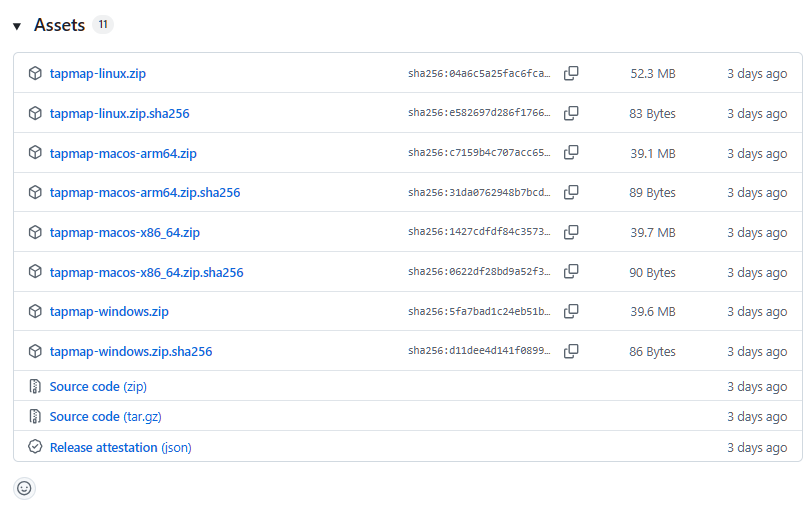Click the package icon beside tapmap-linux.zip

(x=35, y=73)
